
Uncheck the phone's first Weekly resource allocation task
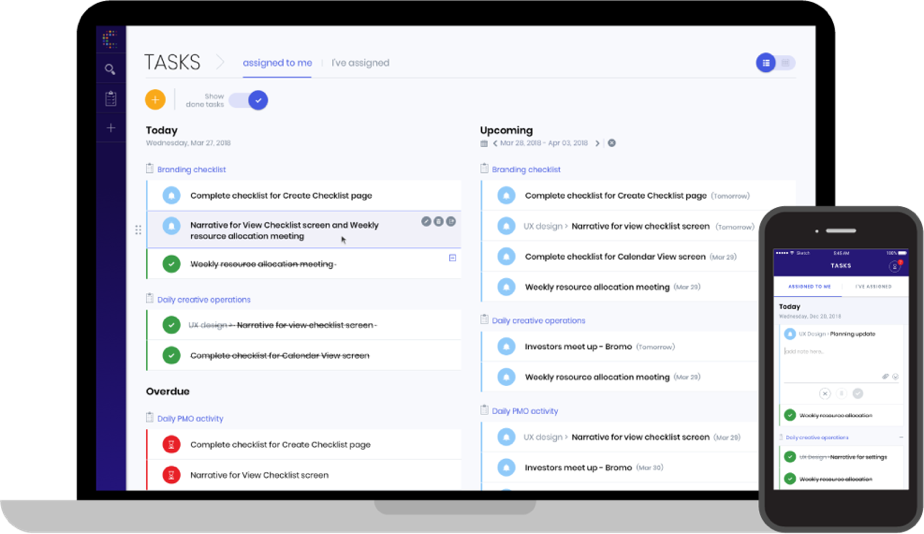tap(790, 416)
